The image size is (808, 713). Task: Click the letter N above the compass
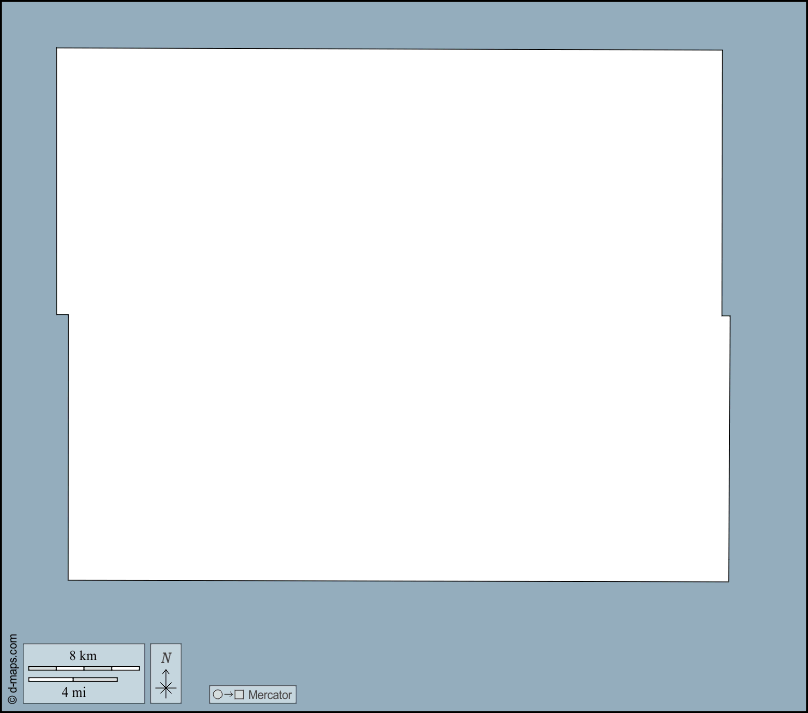[x=166, y=657]
